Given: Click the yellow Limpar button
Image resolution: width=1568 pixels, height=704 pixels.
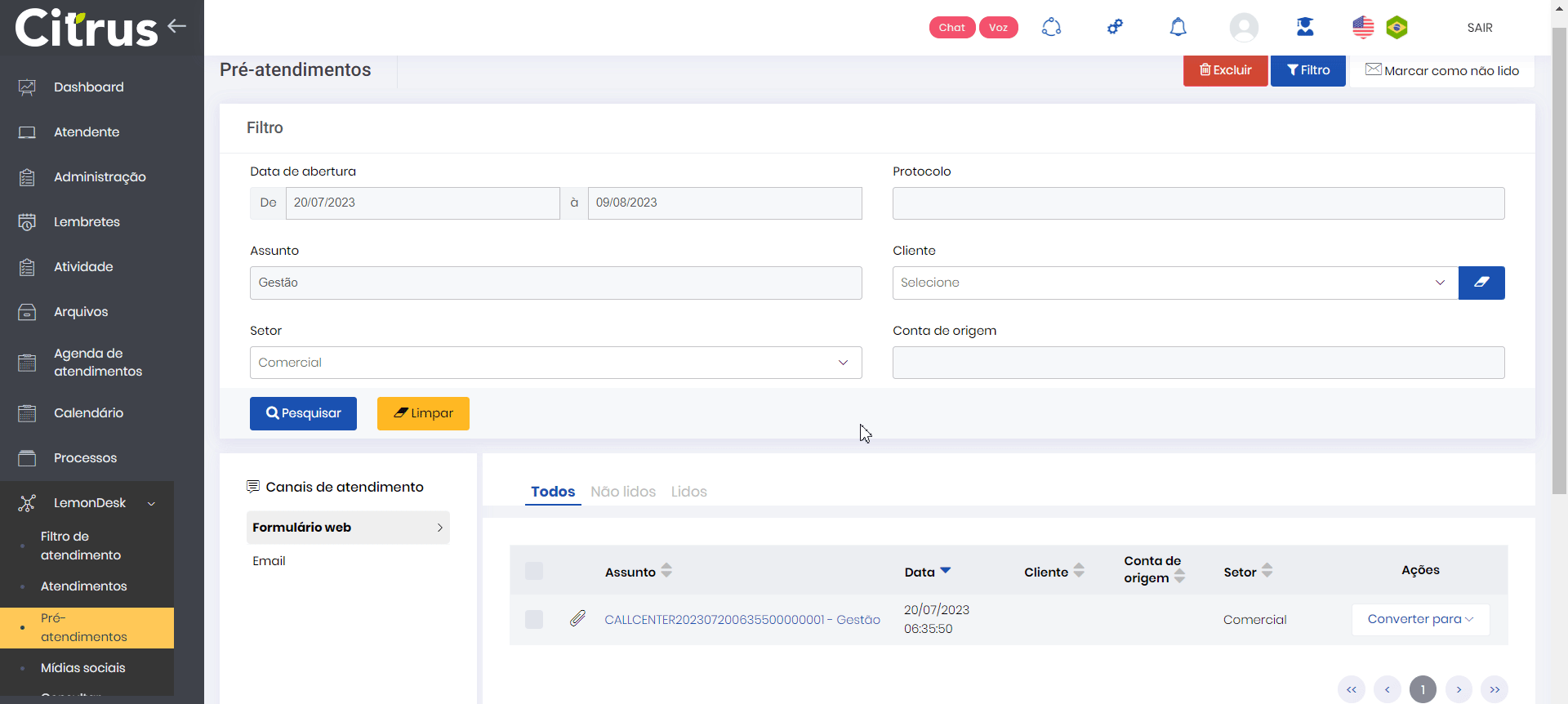Looking at the screenshot, I should pyautogui.click(x=423, y=413).
